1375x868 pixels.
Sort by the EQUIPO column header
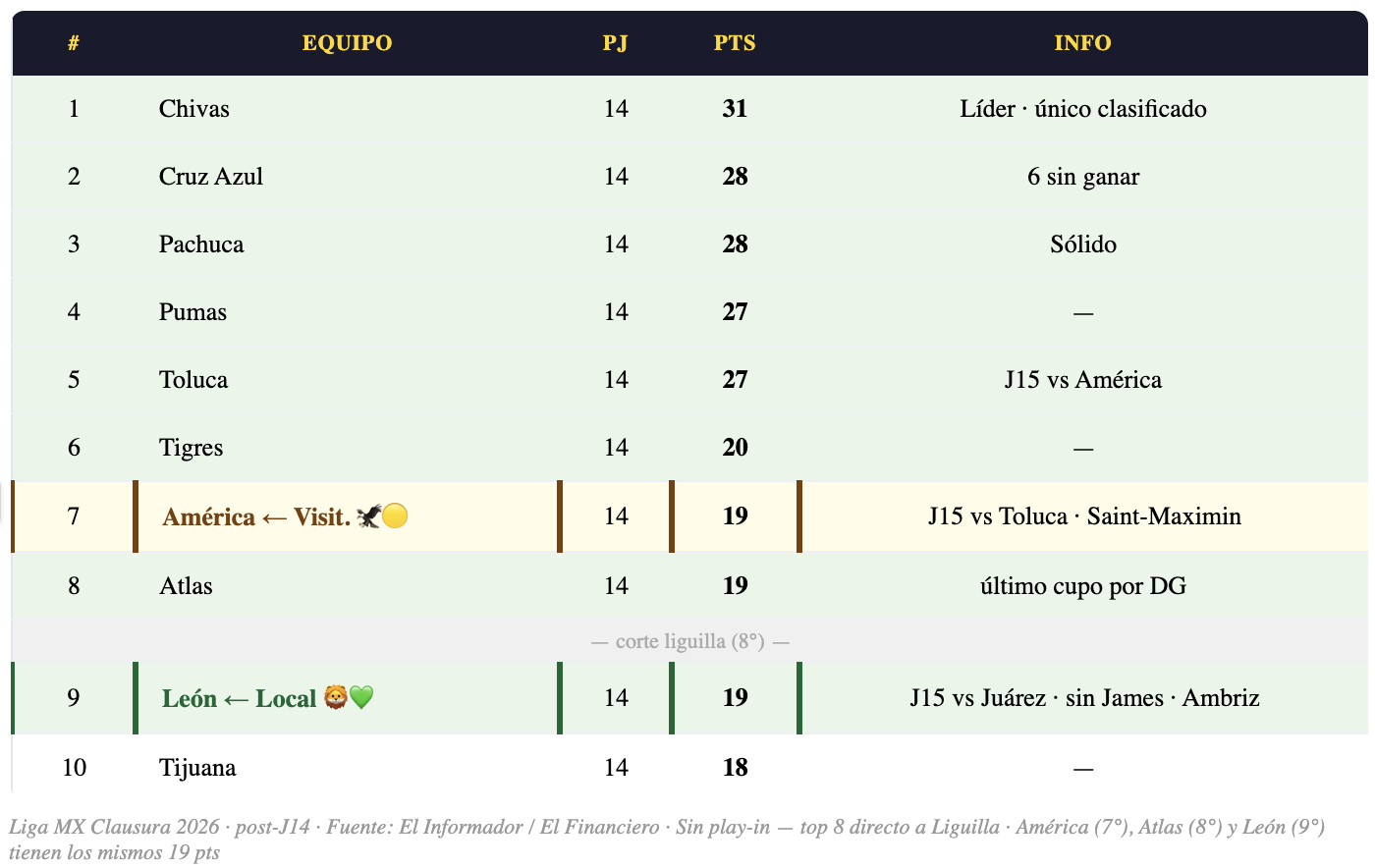pyautogui.click(x=347, y=43)
